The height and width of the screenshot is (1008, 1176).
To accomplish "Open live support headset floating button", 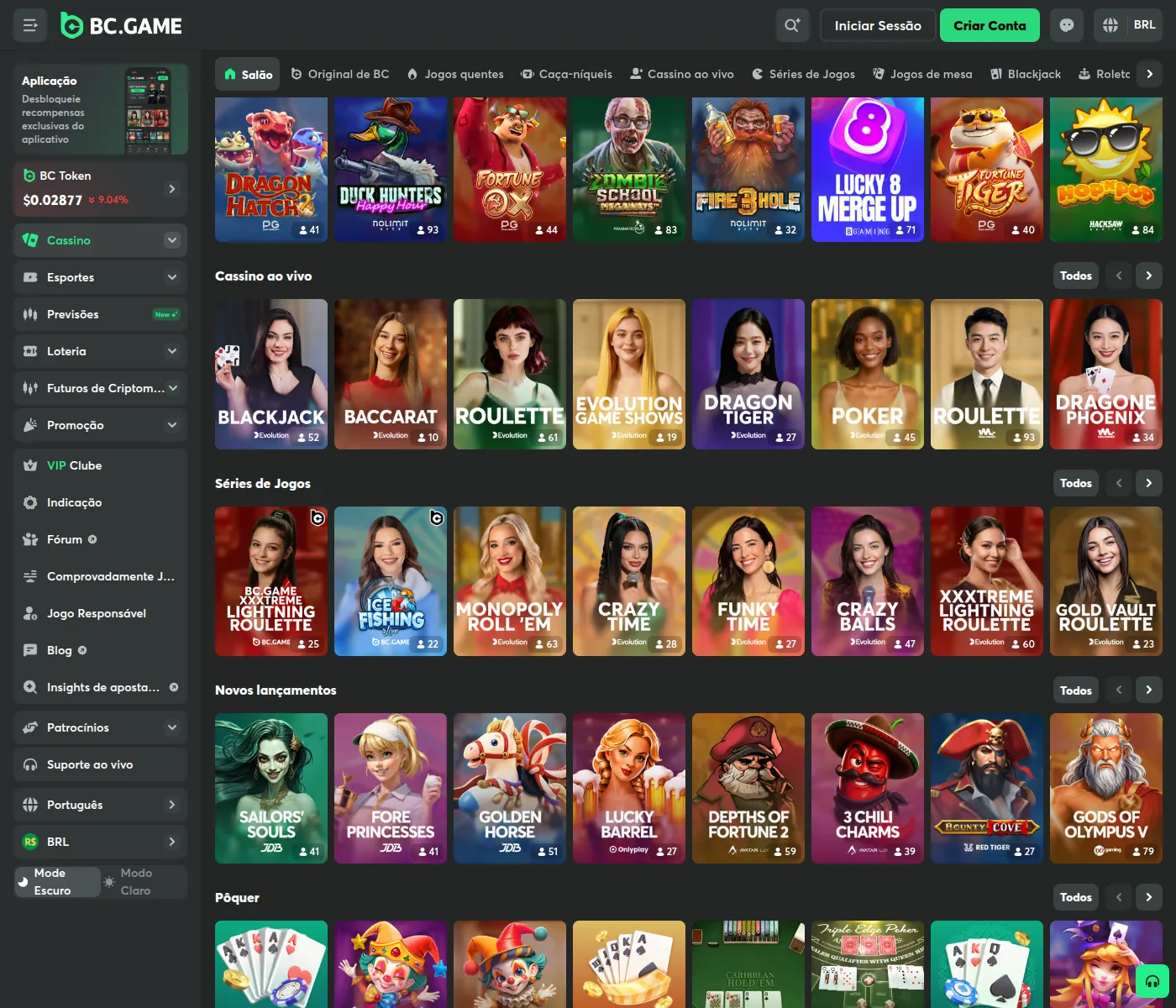I will click(x=1152, y=981).
